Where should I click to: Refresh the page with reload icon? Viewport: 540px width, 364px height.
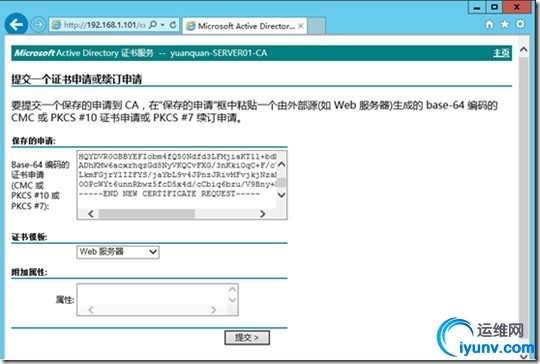point(173,25)
